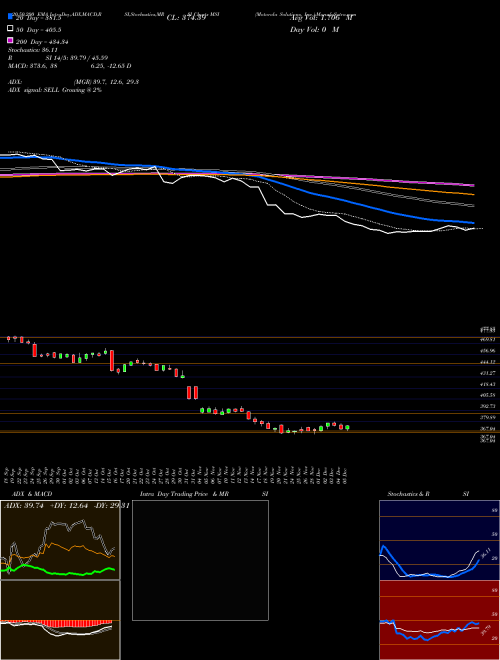500x660 pixels.
Task: Click the 431.27 price axis label
Action: click(x=488, y=373)
